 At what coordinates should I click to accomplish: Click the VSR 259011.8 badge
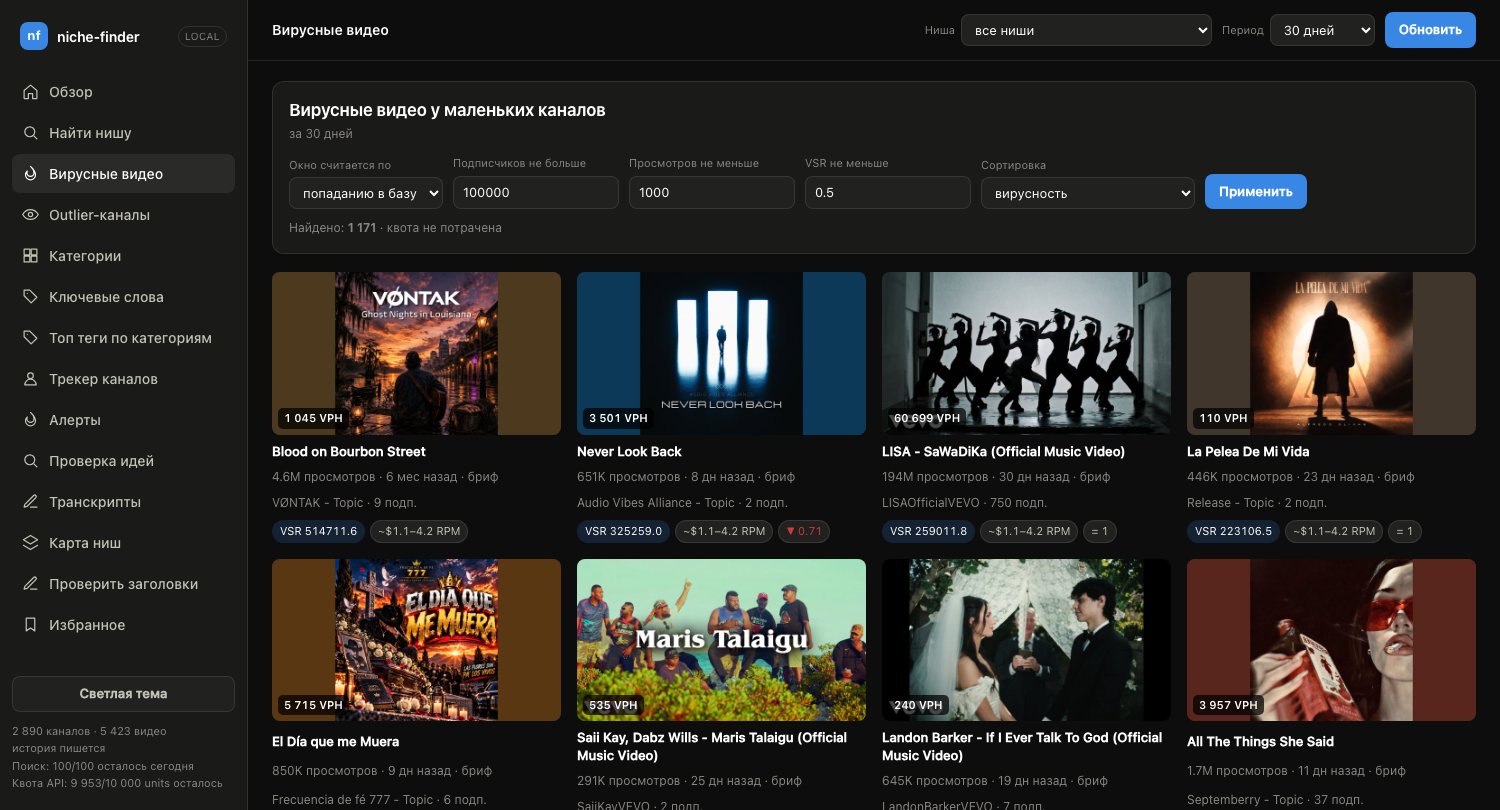[x=928, y=531]
